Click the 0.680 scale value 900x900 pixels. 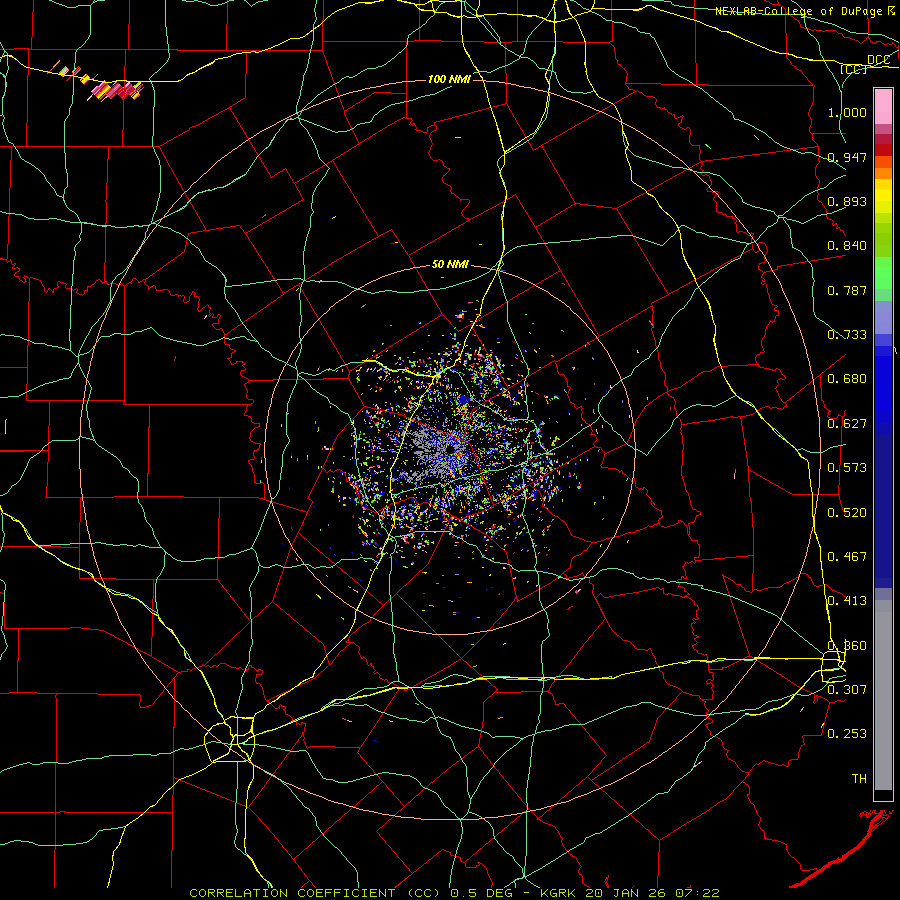coord(847,379)
